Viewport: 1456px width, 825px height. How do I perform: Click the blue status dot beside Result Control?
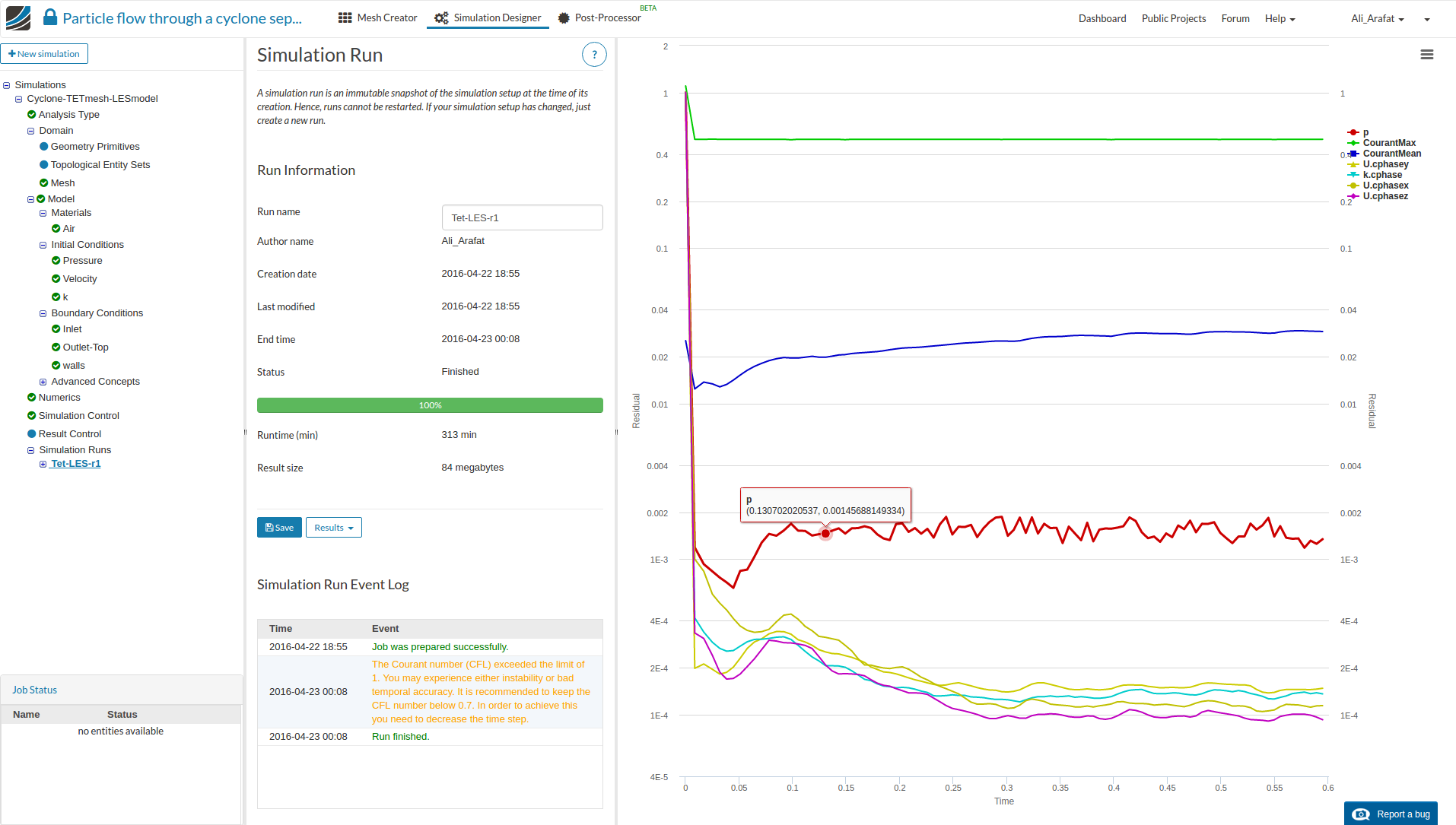32,434
